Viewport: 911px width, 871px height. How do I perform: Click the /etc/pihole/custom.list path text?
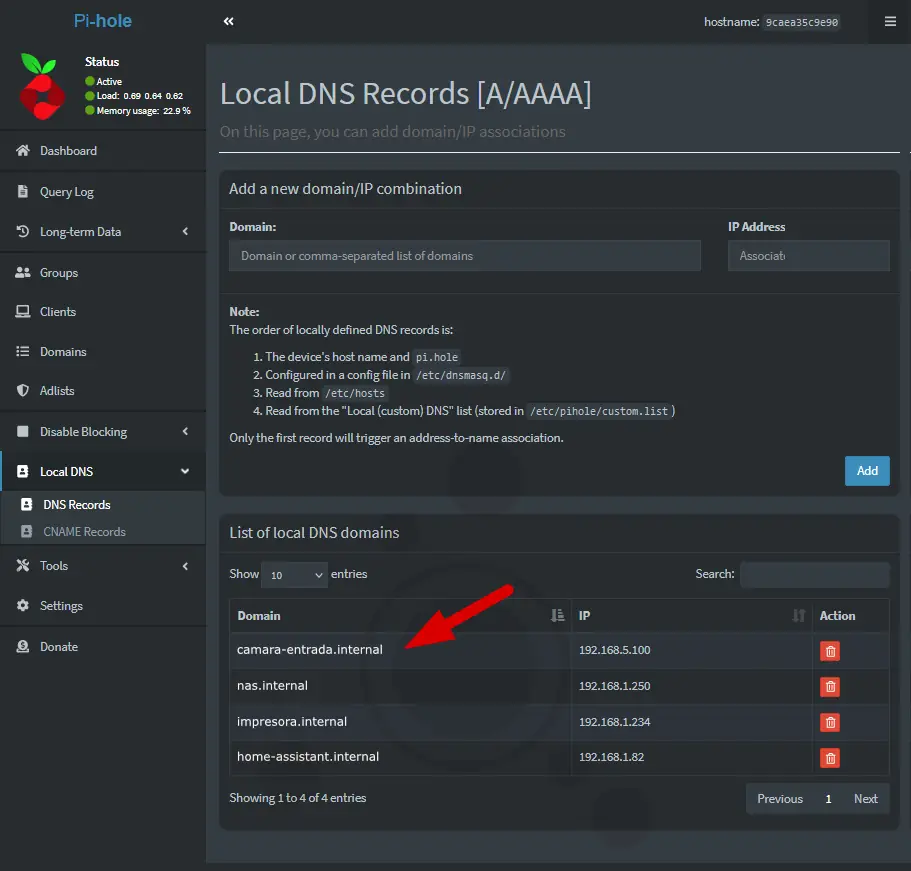pos(599,411)
